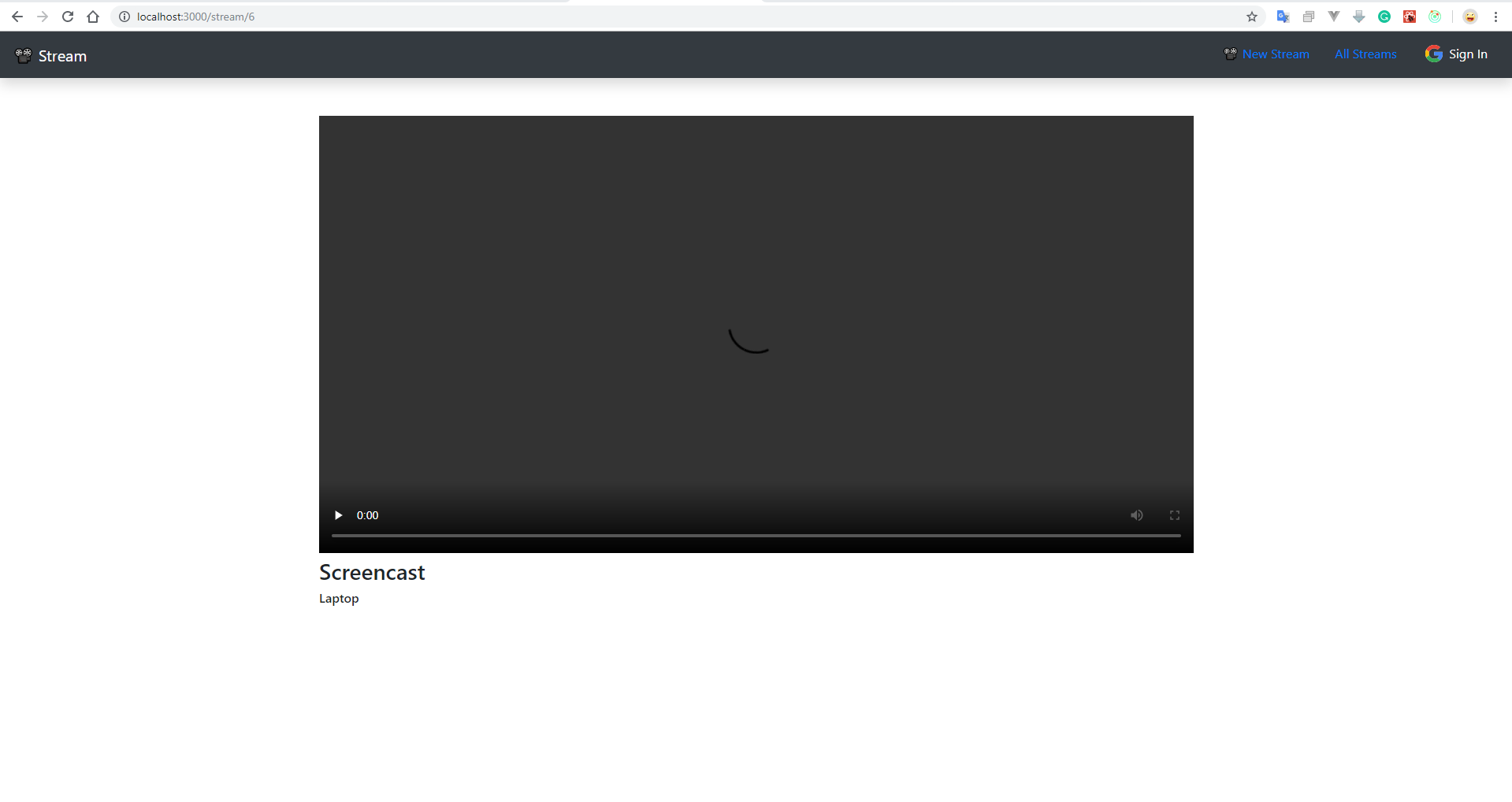The width and height of the screenshot is (1512, 802).
Task: Go to the Stream home link
Action: [x=62, y=56]
